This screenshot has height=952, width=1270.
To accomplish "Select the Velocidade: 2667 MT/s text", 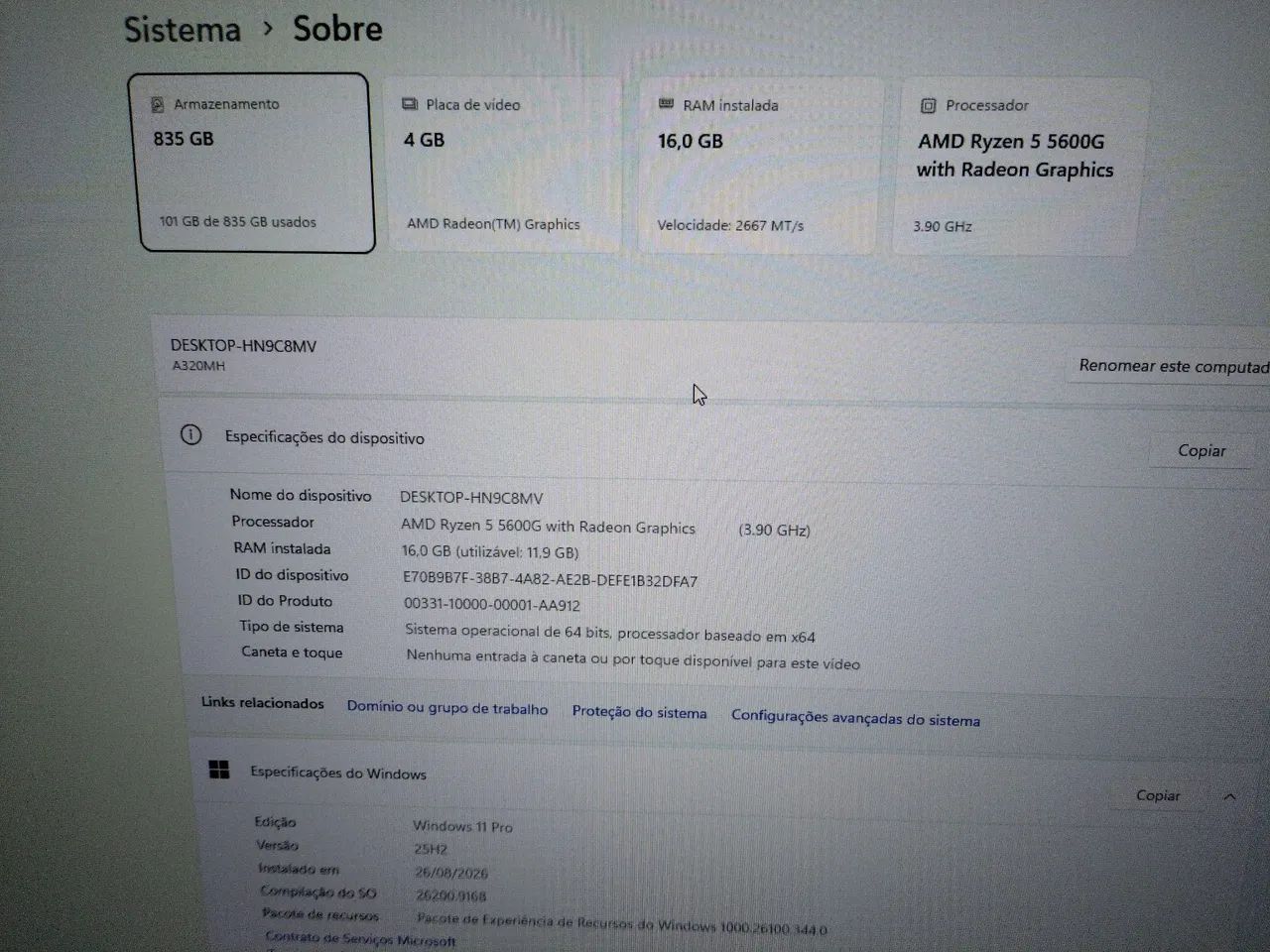I will (x=730, y=225).
